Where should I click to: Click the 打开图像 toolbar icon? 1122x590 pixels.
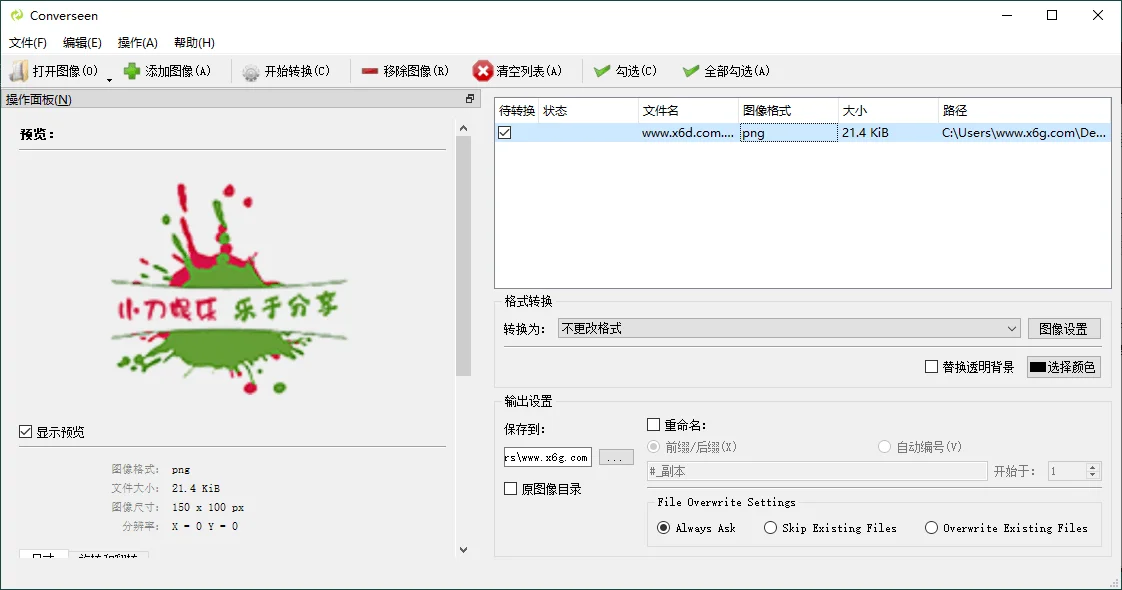[x=18, y=70]
